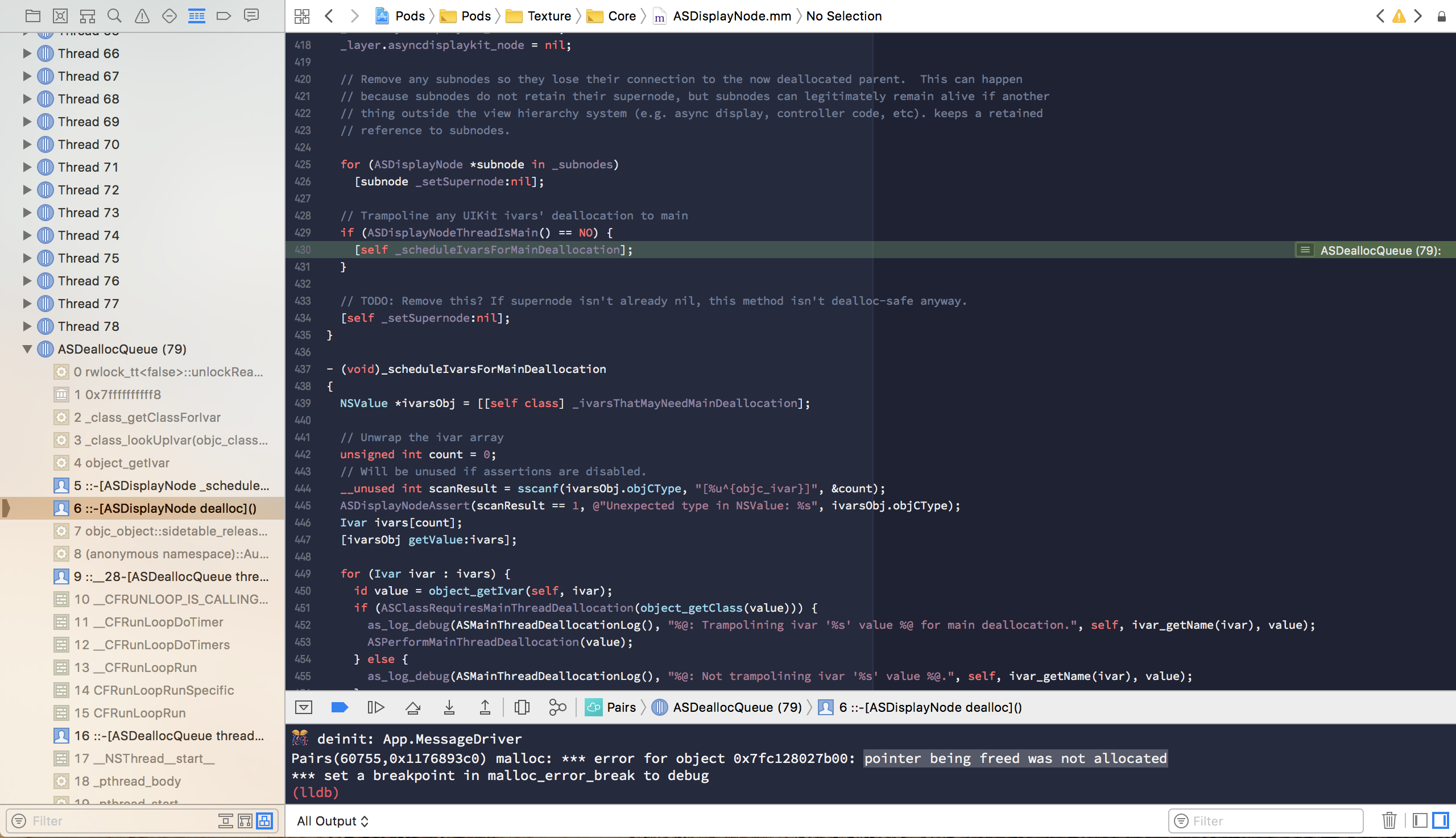The image size is (1456, 838).
Task: Collapse the ASDeallocQueue (79) thread
Action: 27,349
